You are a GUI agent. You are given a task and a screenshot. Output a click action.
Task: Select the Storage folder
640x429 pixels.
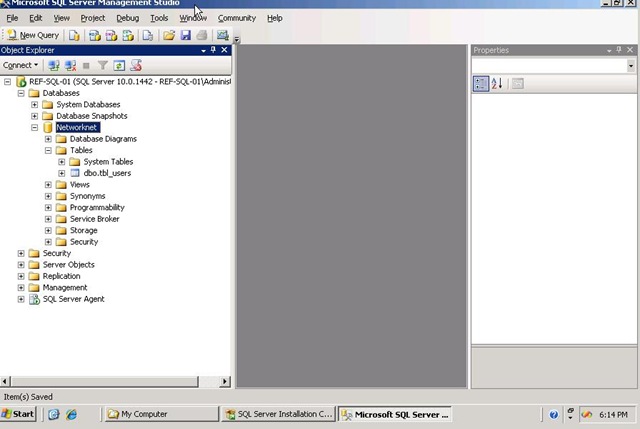pos(83,230)
